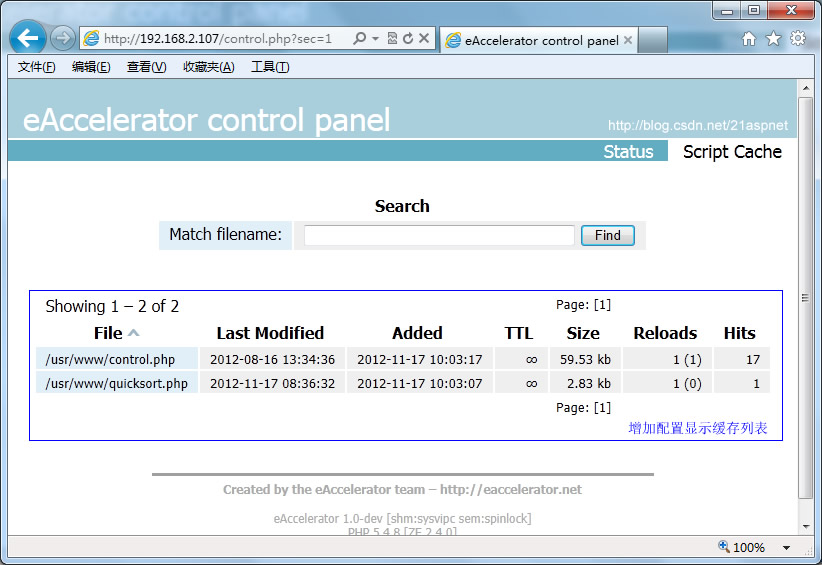Image resolution: width=822 pixels, height=565 pixels.
Task: Sort by File column header
Action: click(108, 333)
